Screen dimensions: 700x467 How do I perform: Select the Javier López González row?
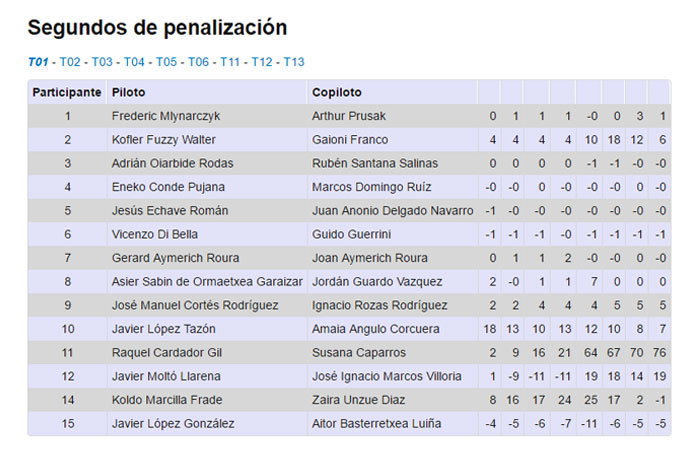[172, 424]
